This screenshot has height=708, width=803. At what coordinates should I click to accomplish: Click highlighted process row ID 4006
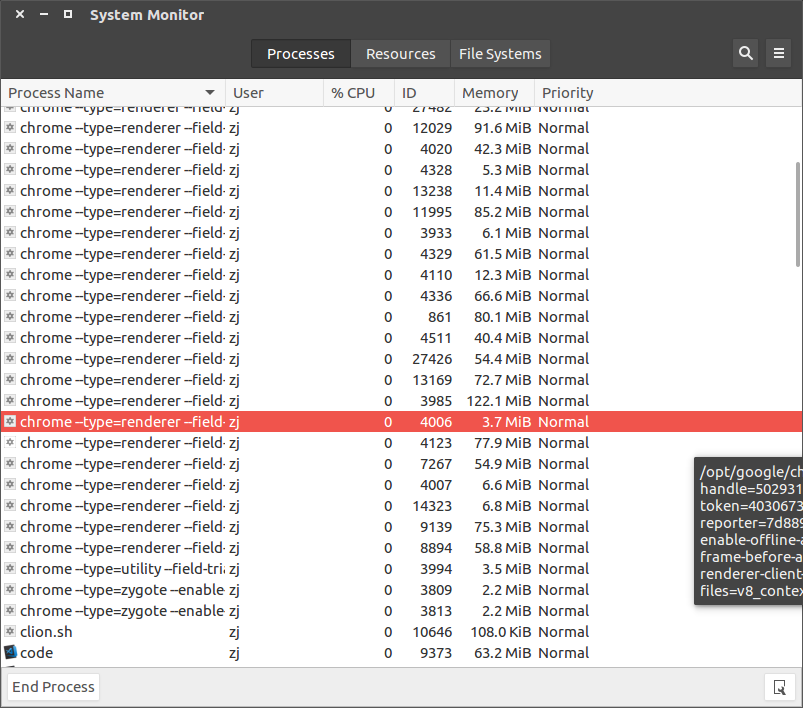click(x=402, y=422)
